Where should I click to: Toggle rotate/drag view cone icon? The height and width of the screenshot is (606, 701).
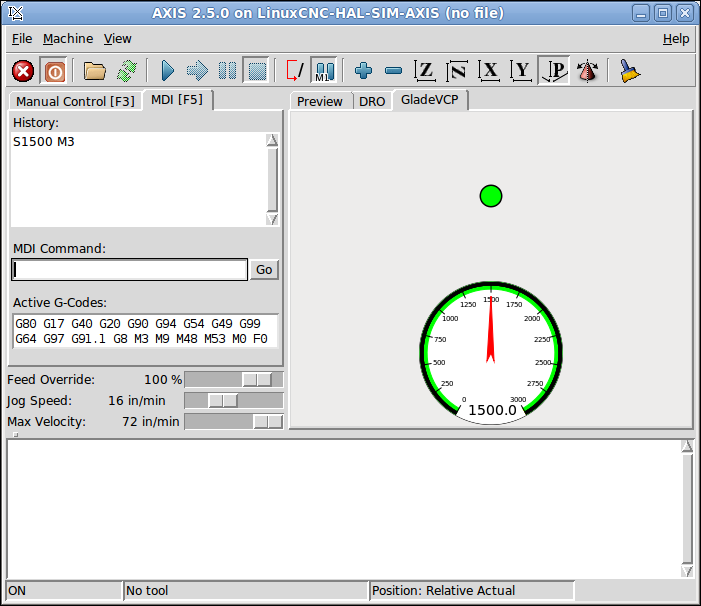(x=587, y=71)
